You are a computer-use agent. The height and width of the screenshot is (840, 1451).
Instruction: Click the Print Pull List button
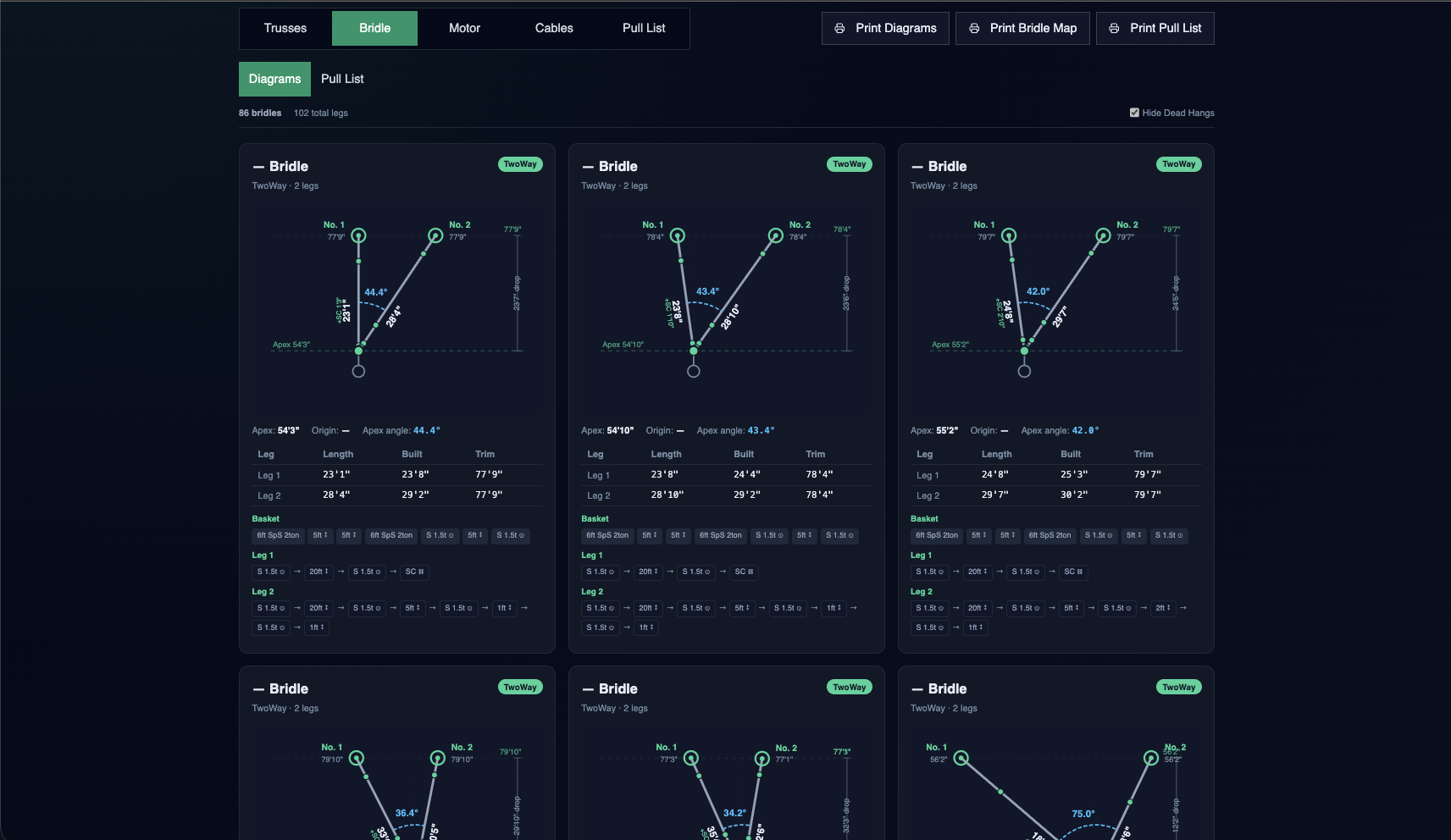(1155, 28)
